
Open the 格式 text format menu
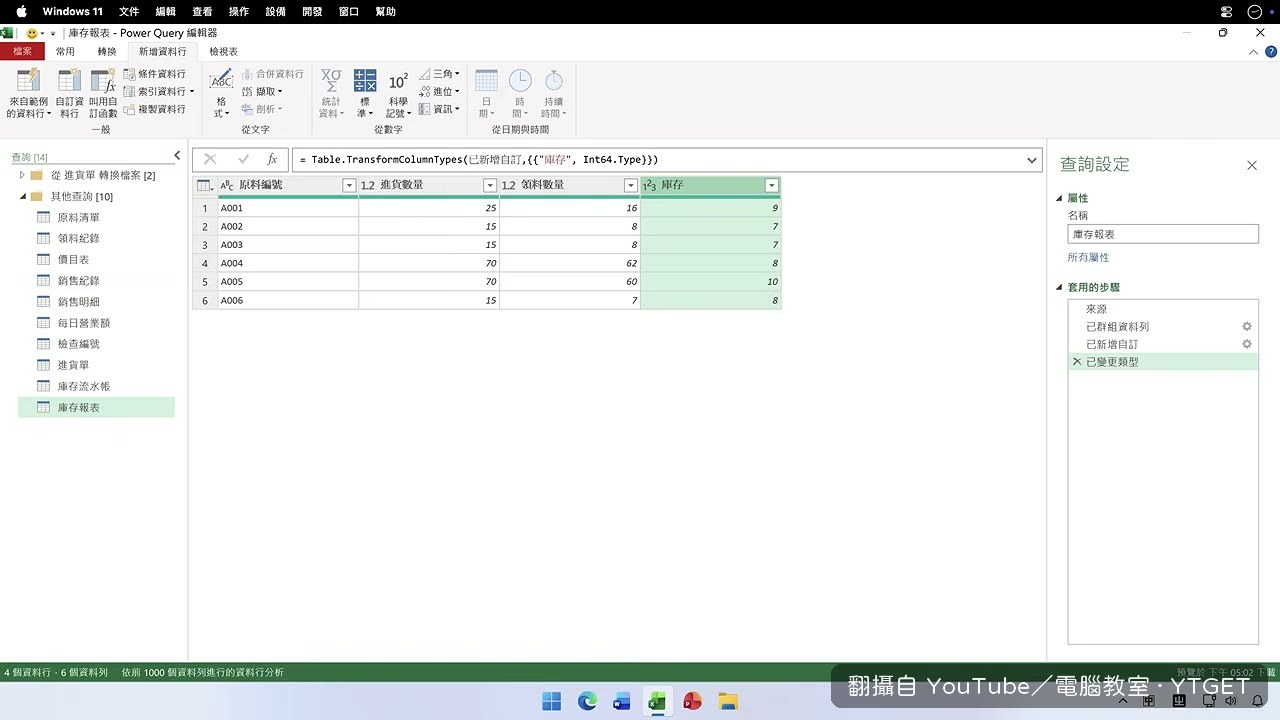click(x=221, y=94)
